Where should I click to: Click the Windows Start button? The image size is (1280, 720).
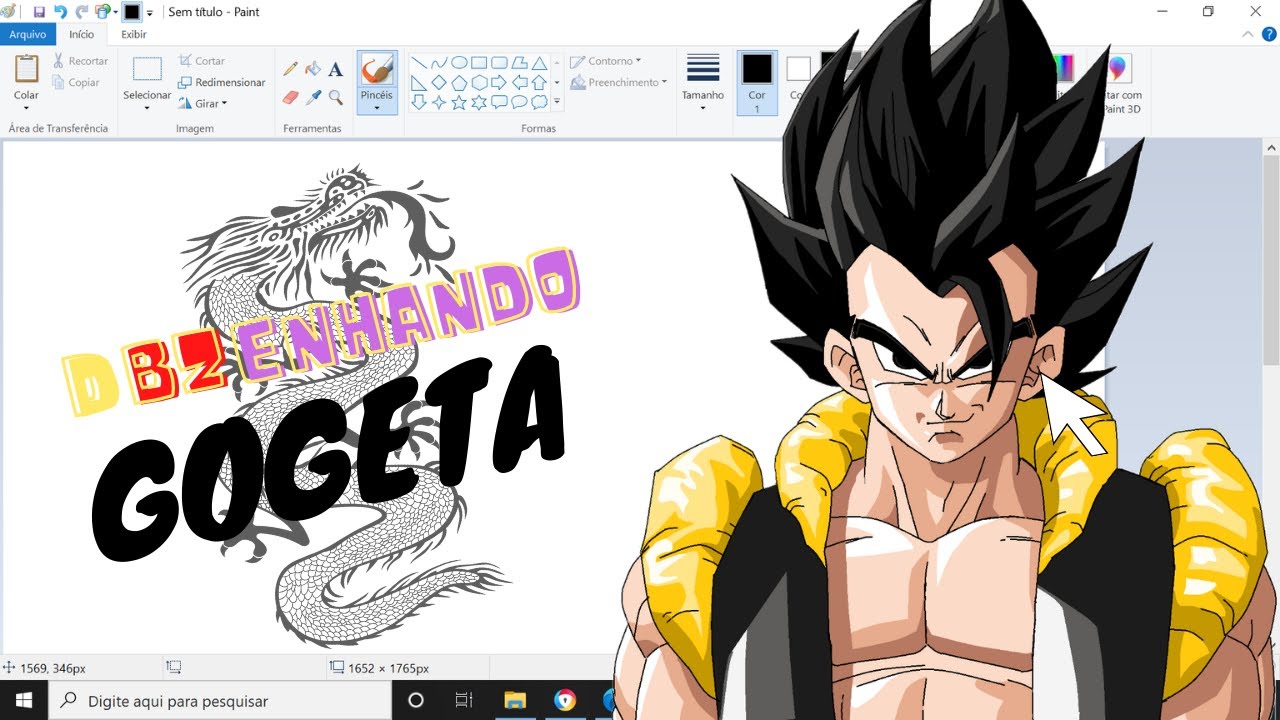pos(24,700)
